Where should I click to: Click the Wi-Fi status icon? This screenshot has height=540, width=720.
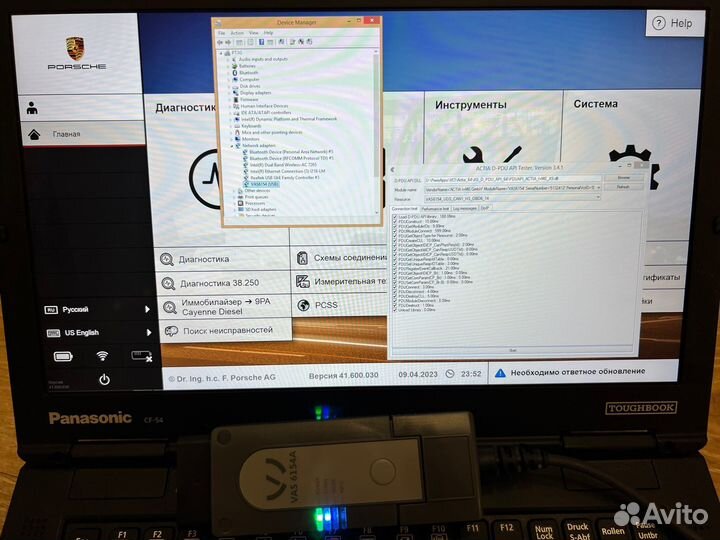tap(102, 355)
